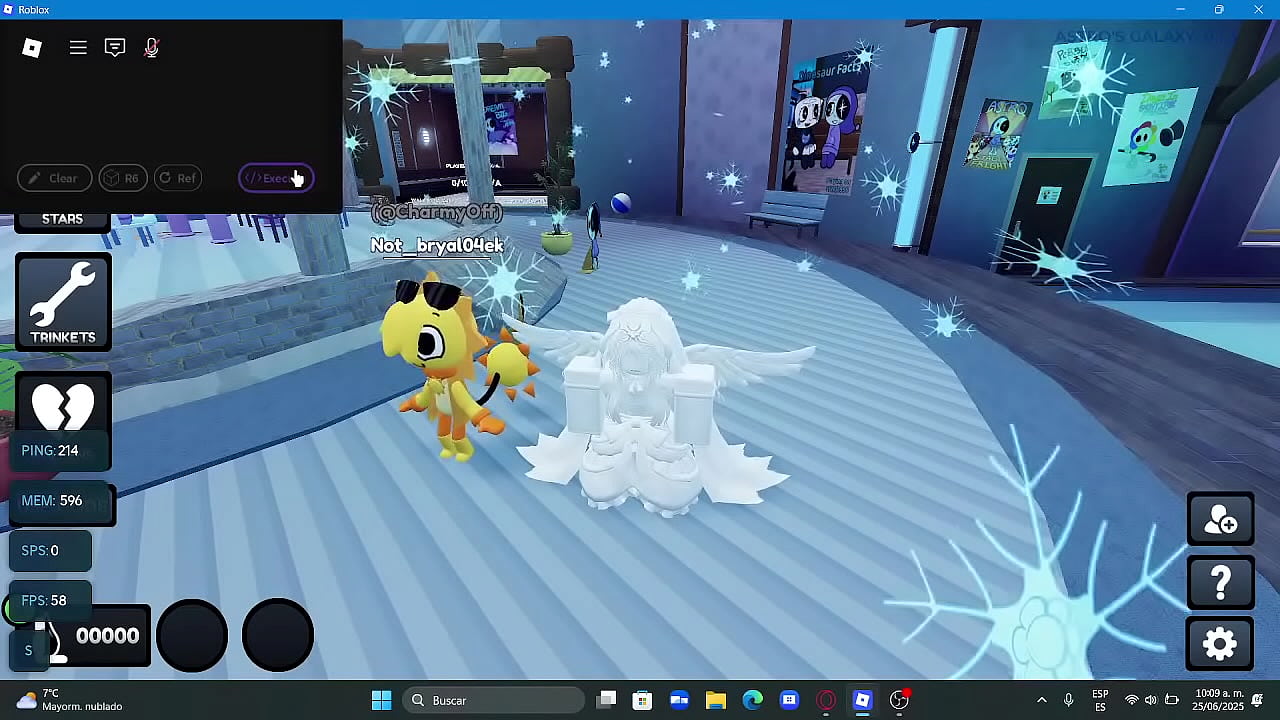Expand the STARS panel
This screenshot has height=720, width=1280.
tap(62, 218)
